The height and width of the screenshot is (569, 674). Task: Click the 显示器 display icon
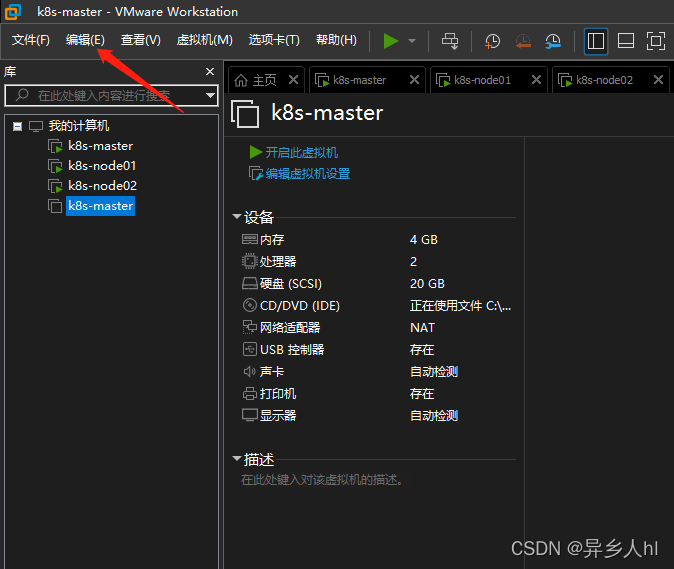click(250, 415)
